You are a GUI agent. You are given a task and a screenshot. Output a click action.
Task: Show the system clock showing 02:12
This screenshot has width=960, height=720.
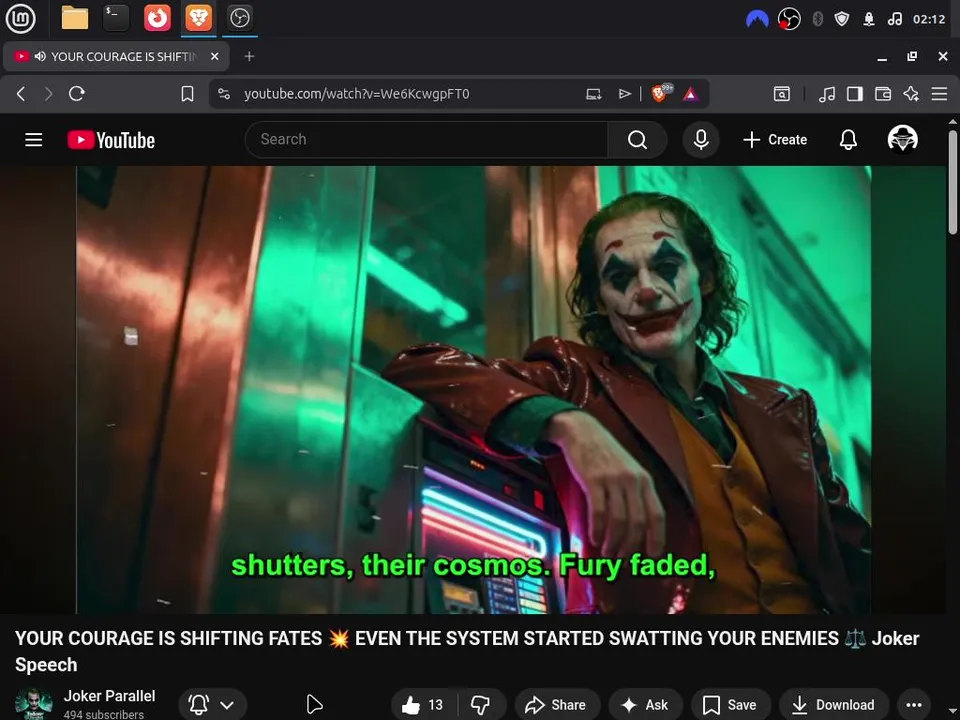[x=929, y=19]
